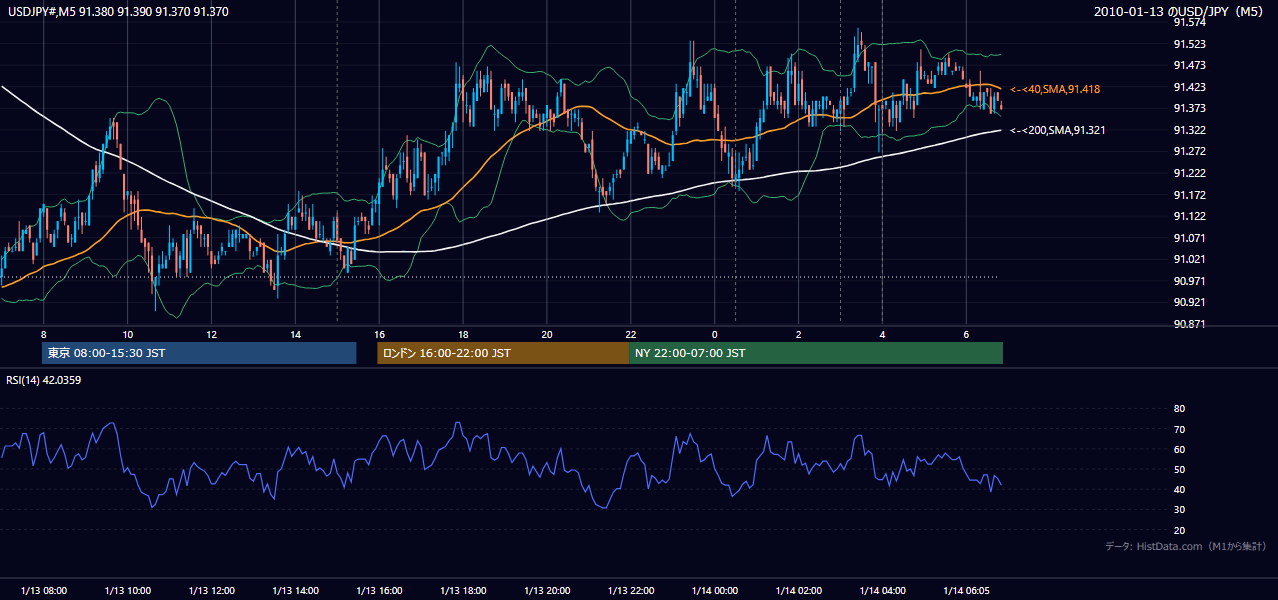Click the 91.272 price axis label
1278x600 pixels.
coord(1189,151)
